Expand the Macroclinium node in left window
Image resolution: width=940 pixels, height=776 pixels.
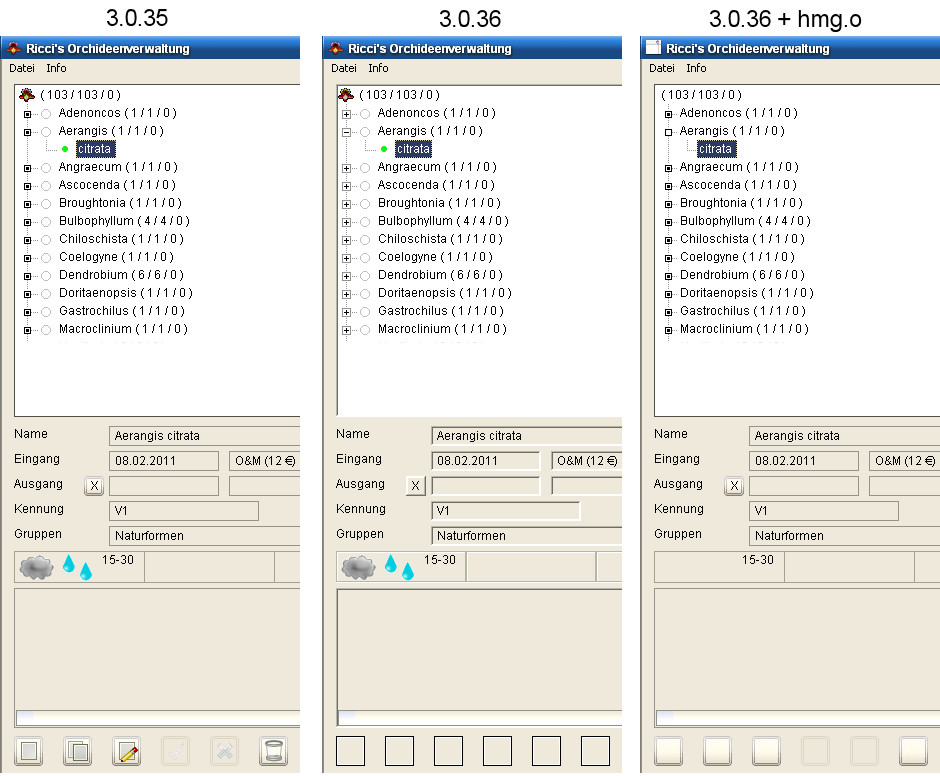coord(28,329)
